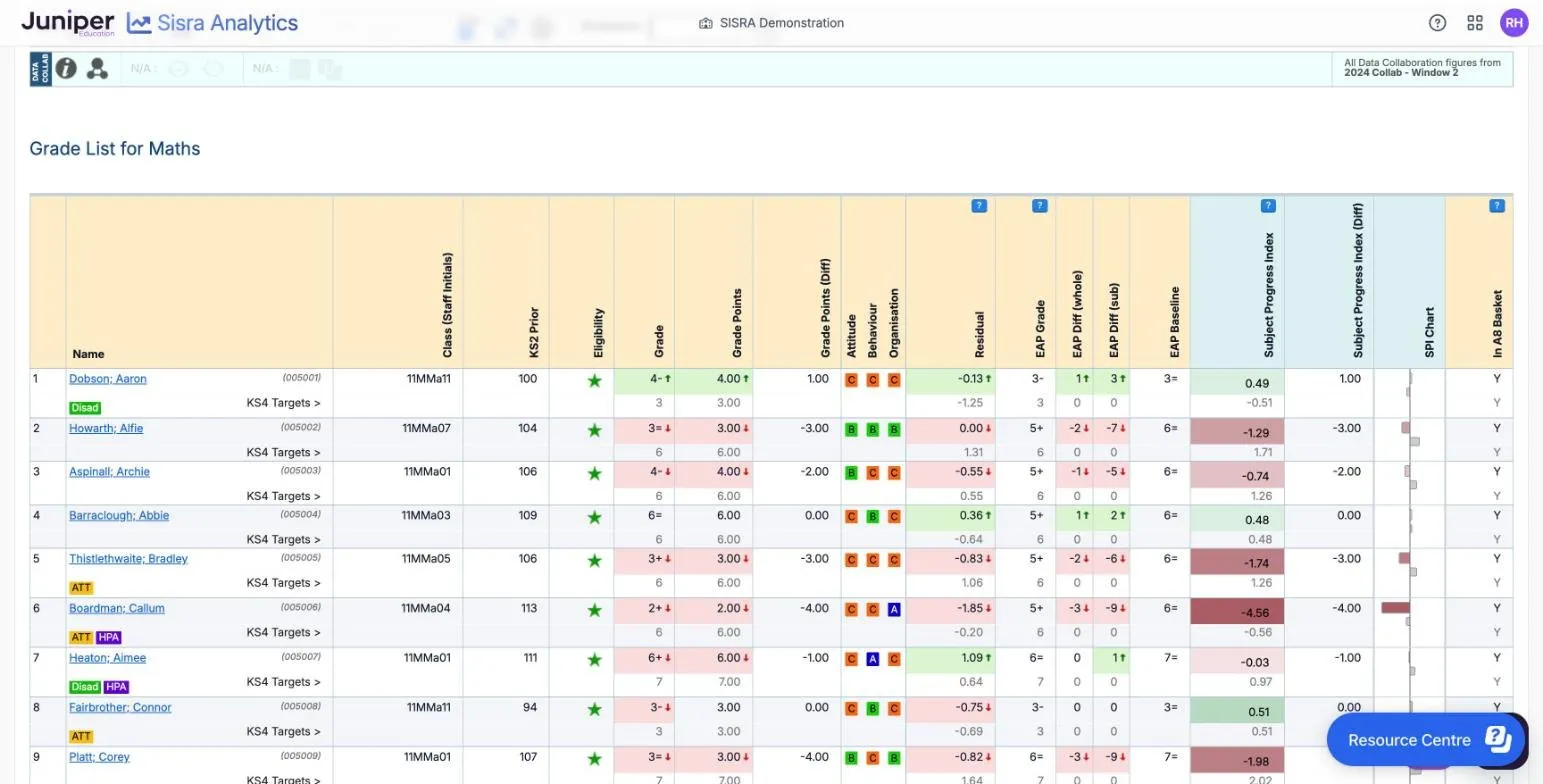
Task: Sort by the KS2 Prior column header
Action: click(534, 333)
